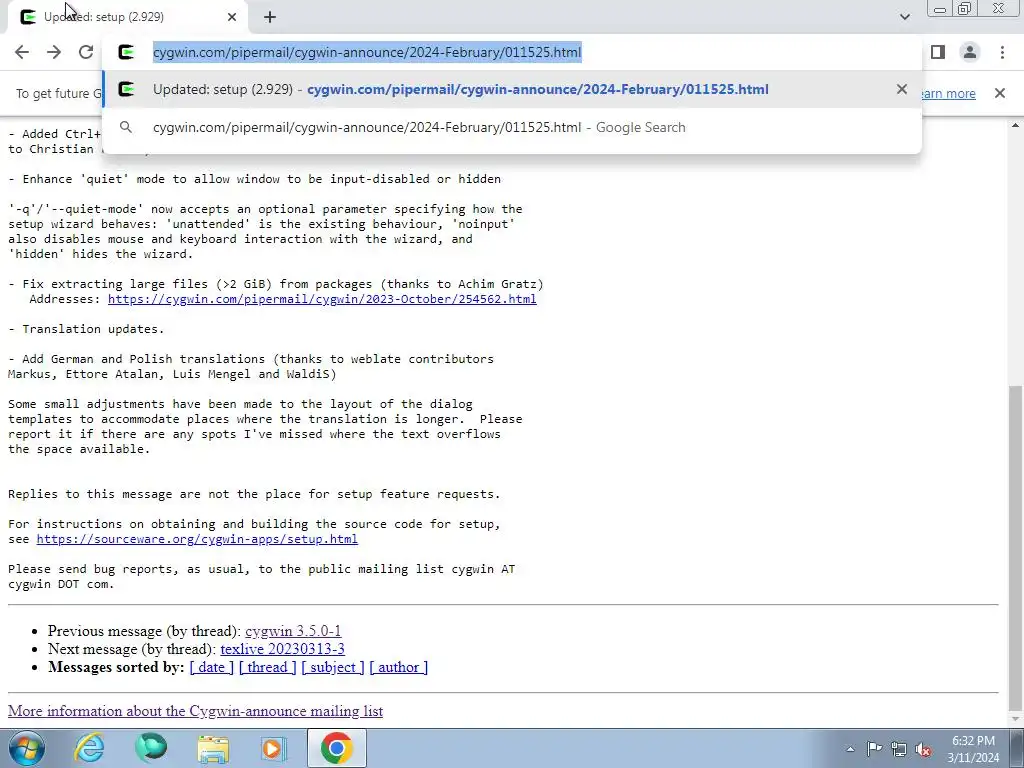
Task: Click the selected URL in address bar
Action: point(367,52)
